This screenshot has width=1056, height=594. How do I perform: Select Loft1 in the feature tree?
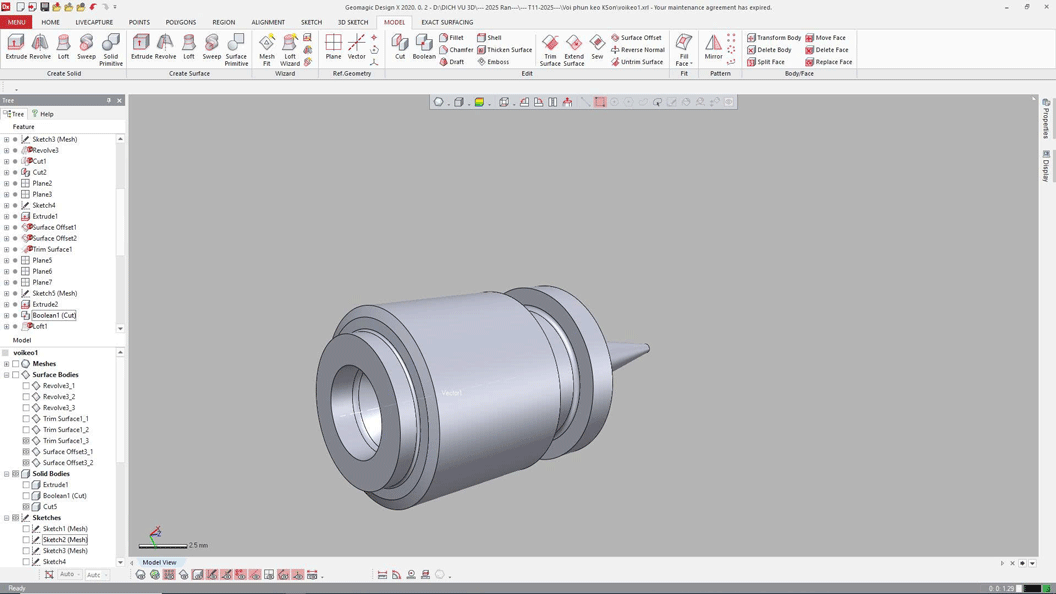tap(40, 326)
